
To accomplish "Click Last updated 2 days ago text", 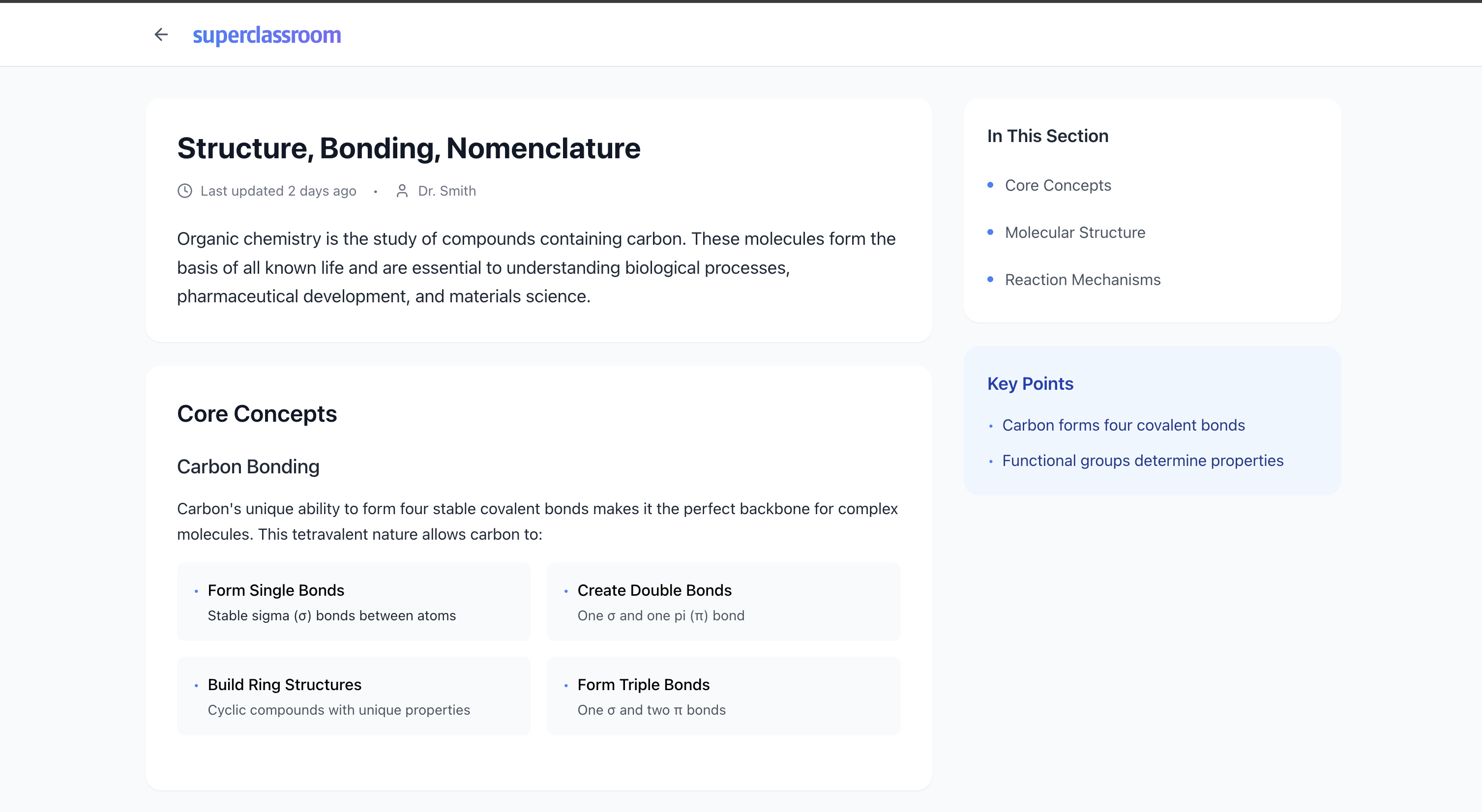I will [278, 191].
